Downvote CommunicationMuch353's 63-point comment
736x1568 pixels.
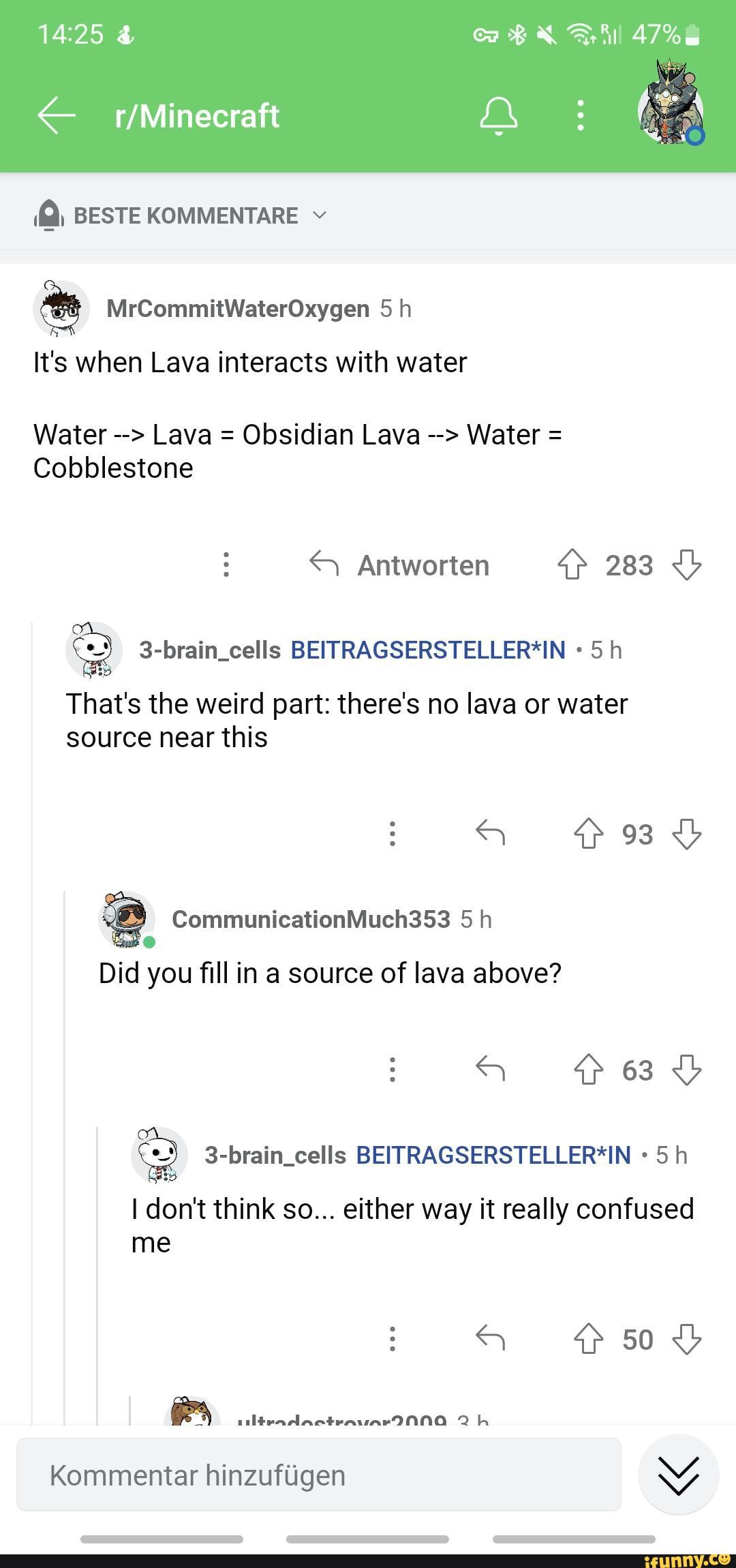point(686,1070)
